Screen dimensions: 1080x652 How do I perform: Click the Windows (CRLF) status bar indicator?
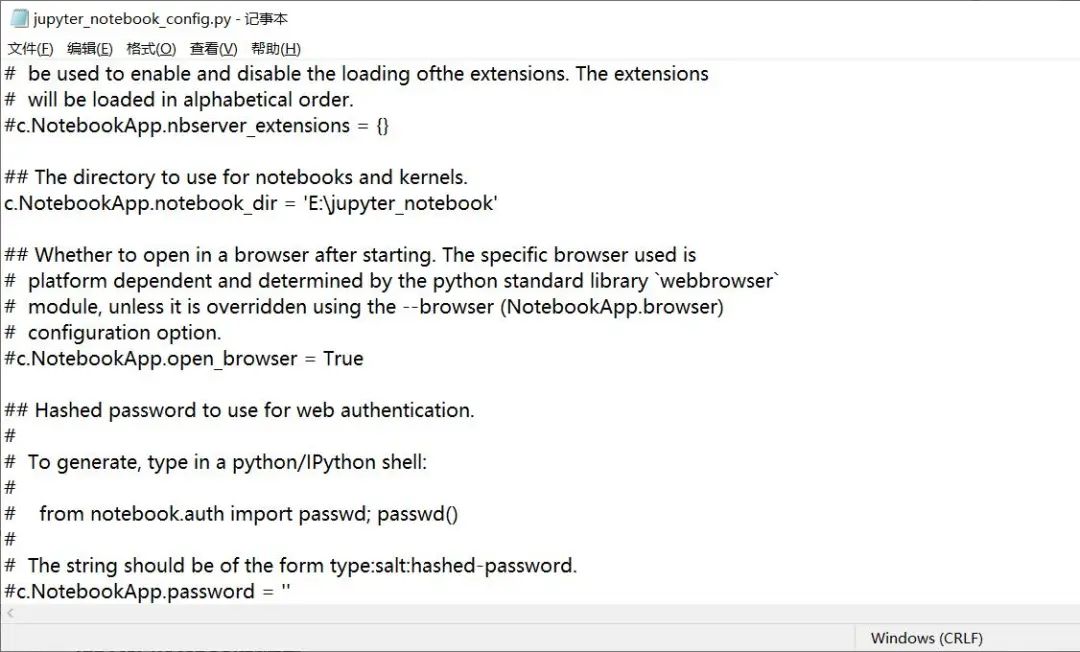coord(926,638)
